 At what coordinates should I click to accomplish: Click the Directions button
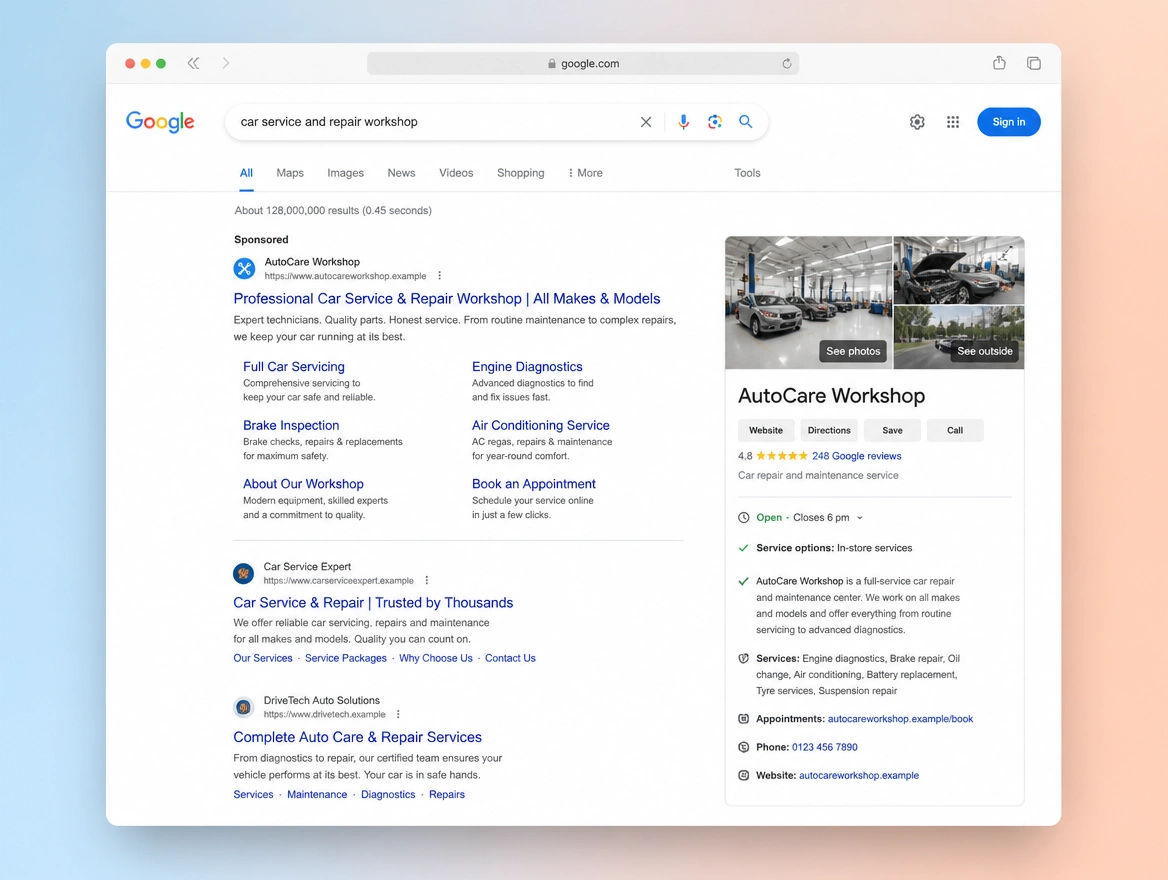click(x=829, y=431)
